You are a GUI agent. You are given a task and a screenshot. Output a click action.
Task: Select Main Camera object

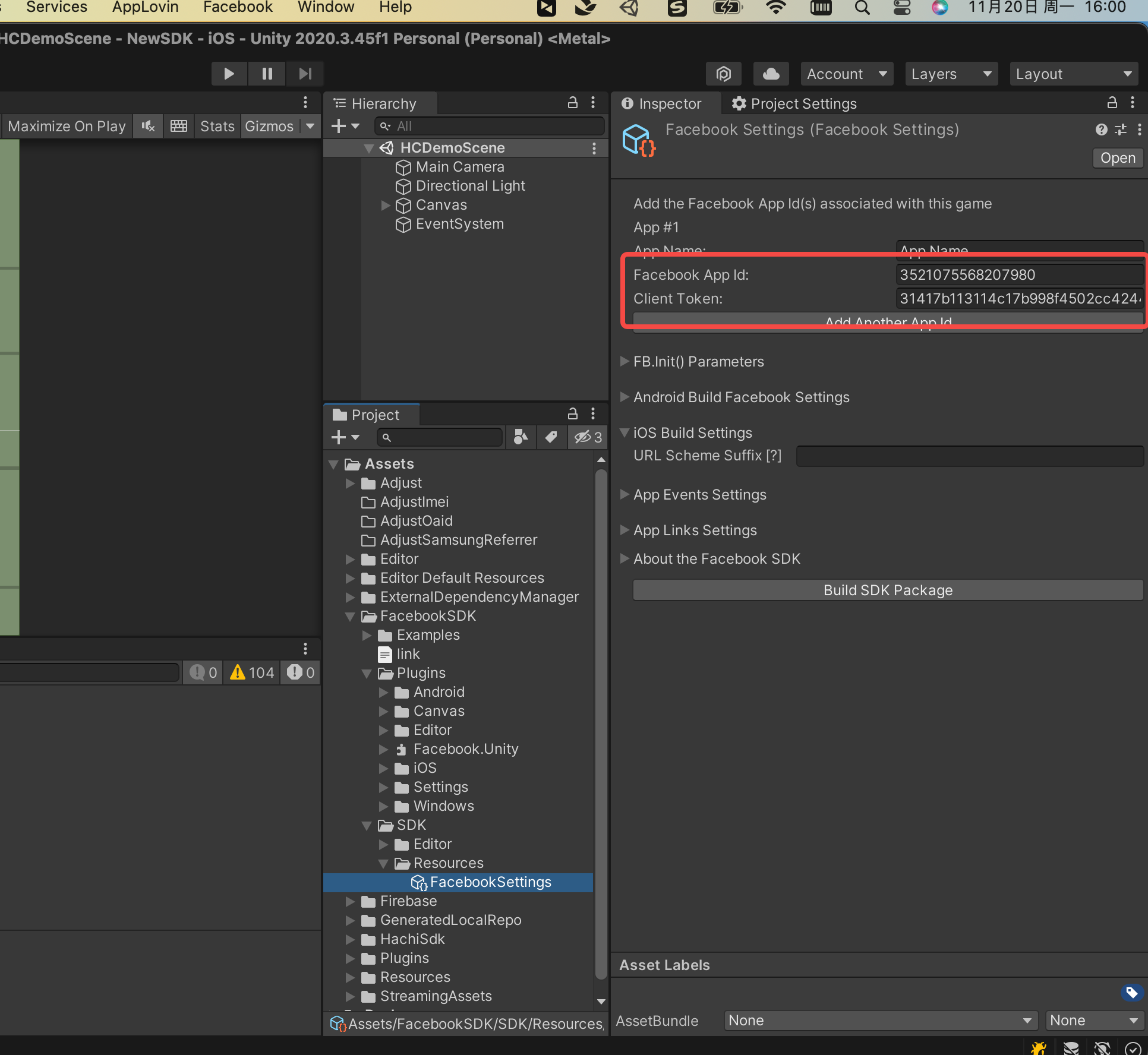click(460, 167)
